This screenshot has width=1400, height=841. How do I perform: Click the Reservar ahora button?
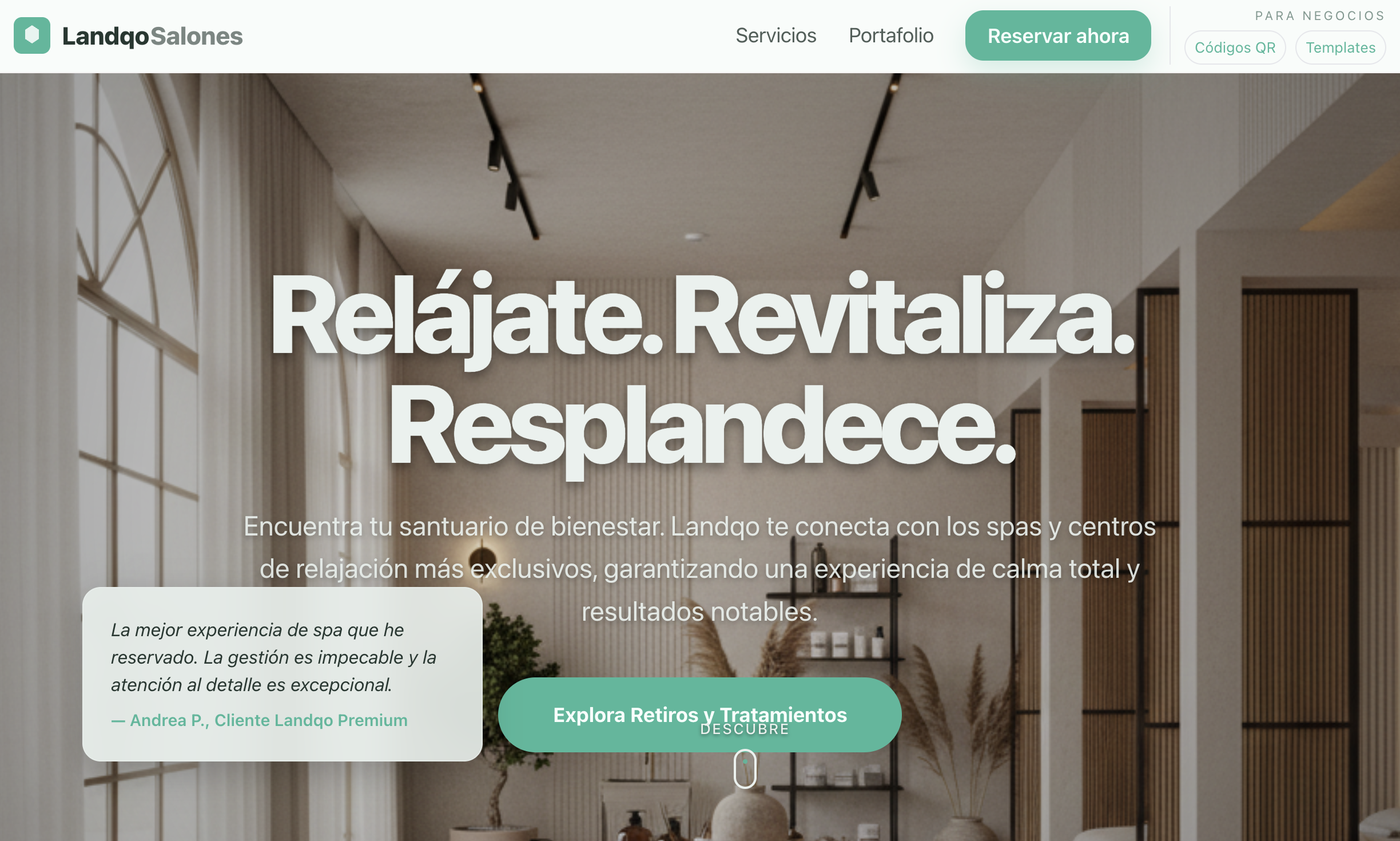(x=1058, y=35)
